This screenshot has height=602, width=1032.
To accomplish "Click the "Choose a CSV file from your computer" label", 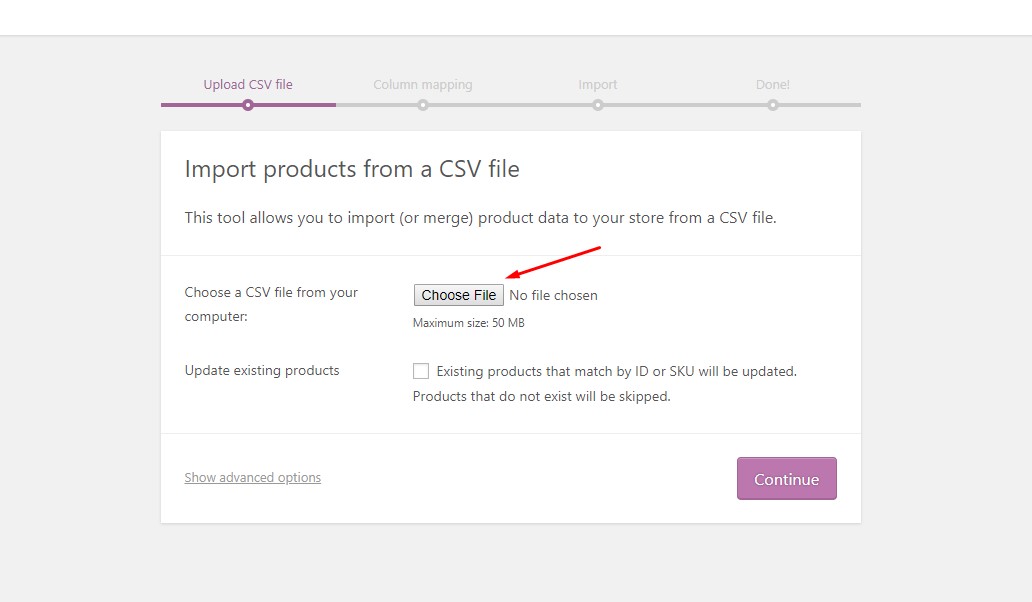I will pos(271,304).
